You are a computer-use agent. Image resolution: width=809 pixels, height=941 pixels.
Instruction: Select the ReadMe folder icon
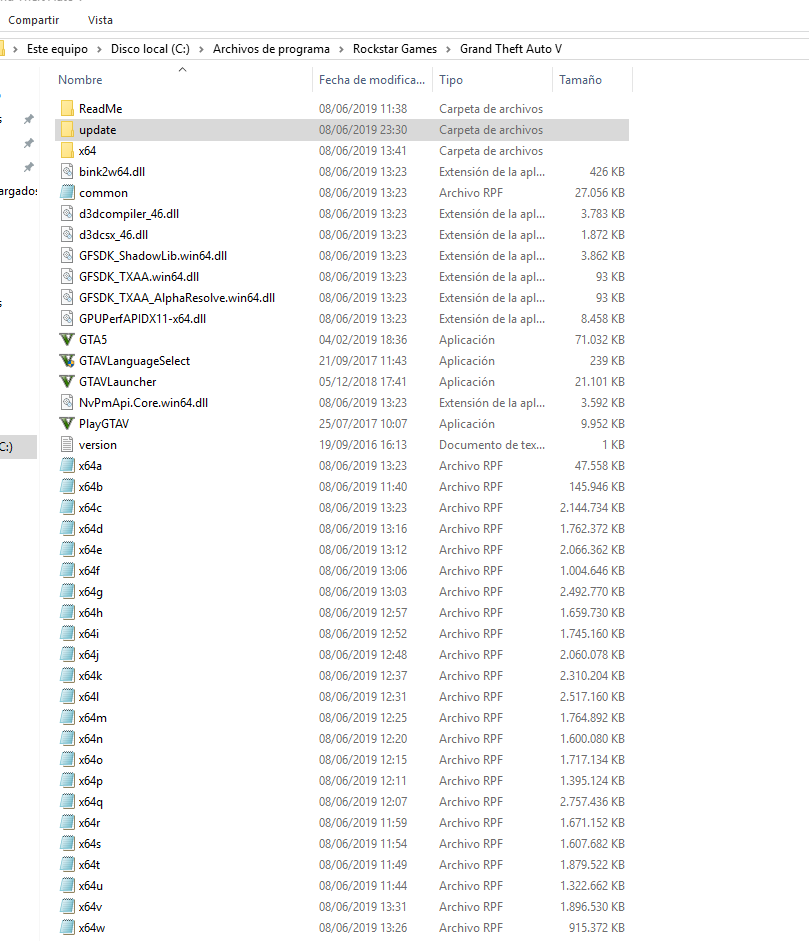coord(67,109)
